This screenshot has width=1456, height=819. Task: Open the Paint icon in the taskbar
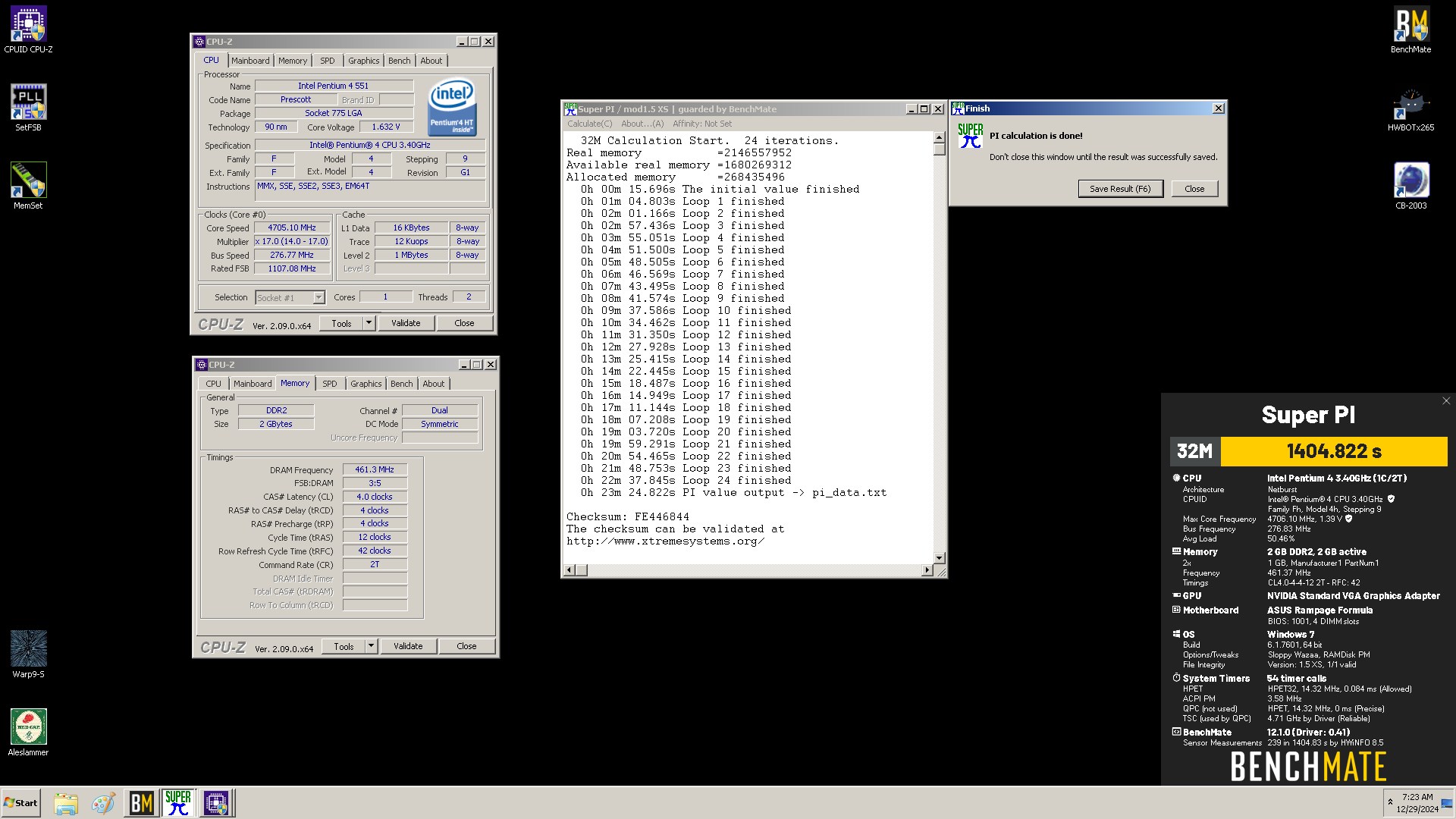coord(103,802)
